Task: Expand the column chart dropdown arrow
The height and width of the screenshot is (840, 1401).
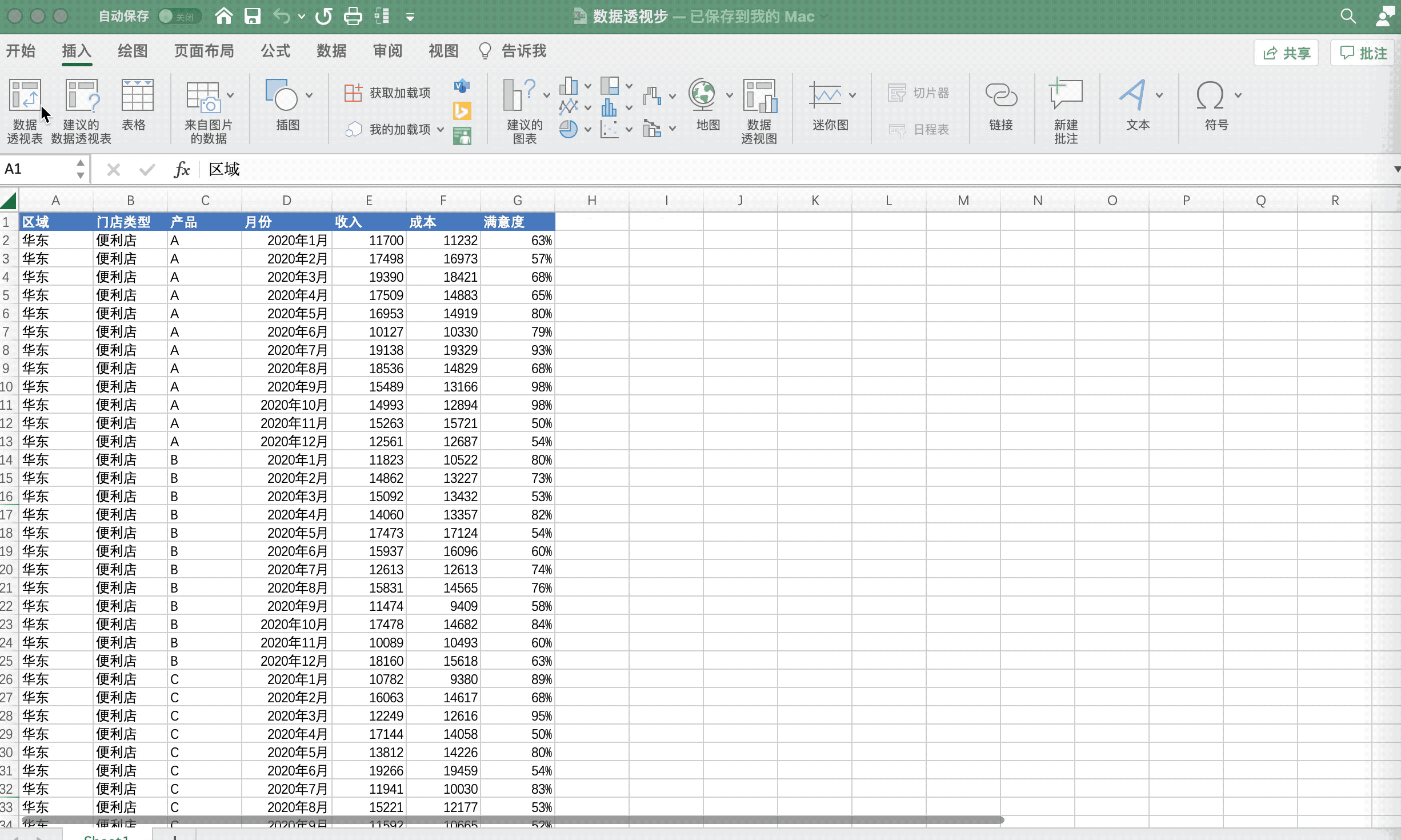Action: coord(587,86)
